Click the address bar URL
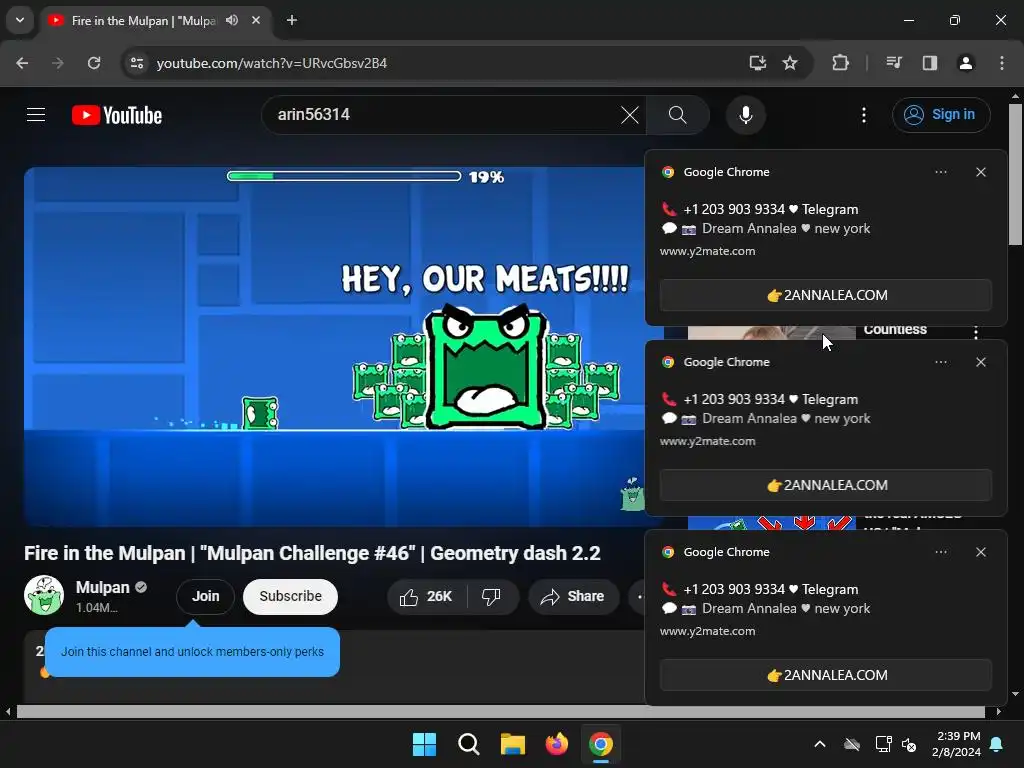 (272, 63)
